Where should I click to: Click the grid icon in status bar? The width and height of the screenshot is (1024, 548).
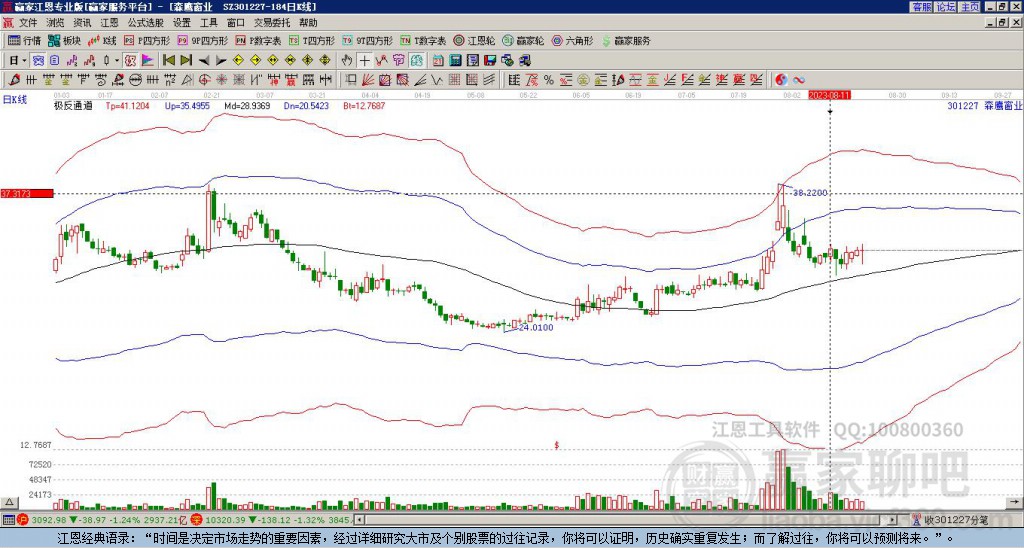[x=8, y=520]
